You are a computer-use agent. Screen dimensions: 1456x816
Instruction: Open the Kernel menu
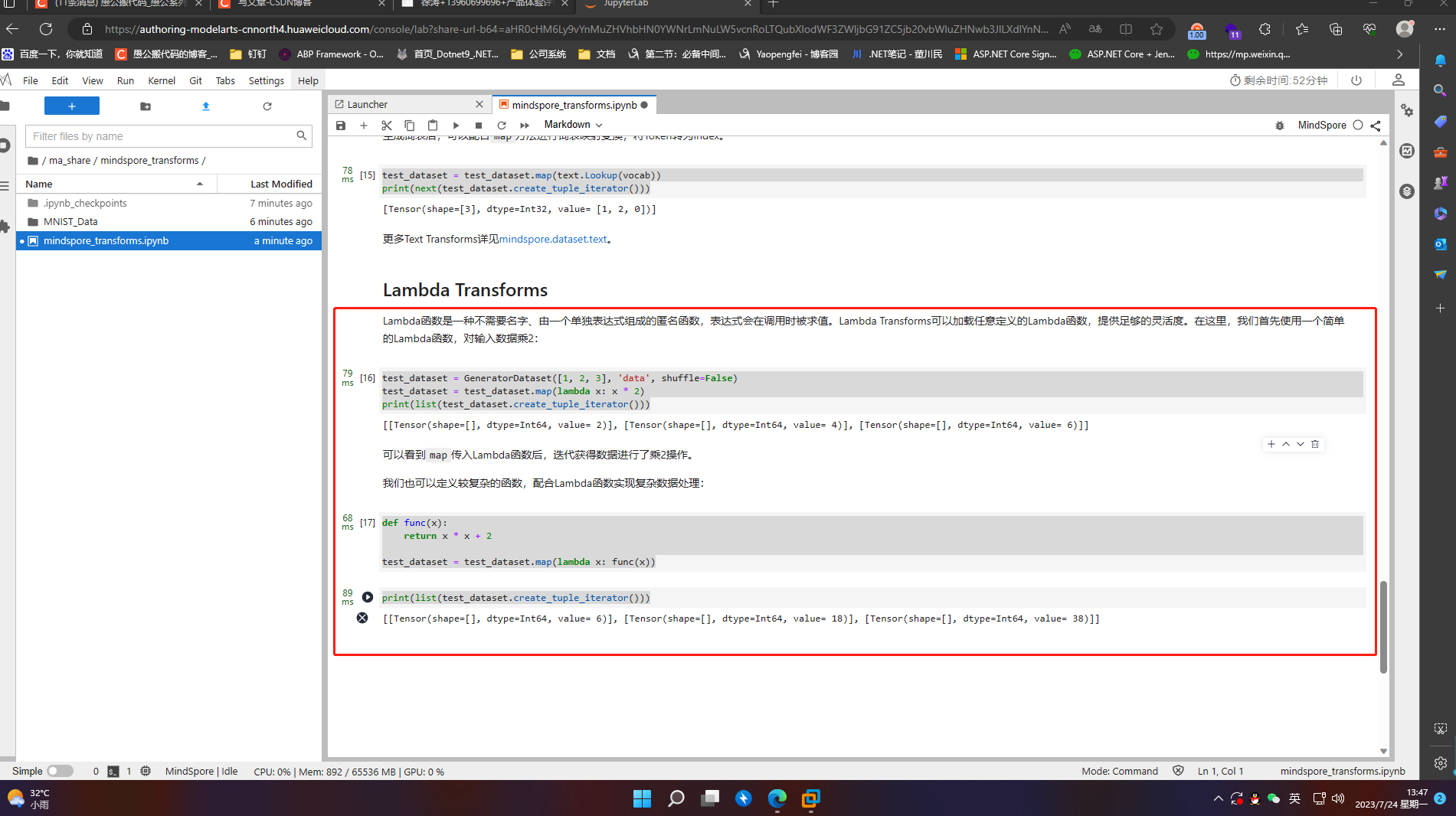[x=162, y=80]
